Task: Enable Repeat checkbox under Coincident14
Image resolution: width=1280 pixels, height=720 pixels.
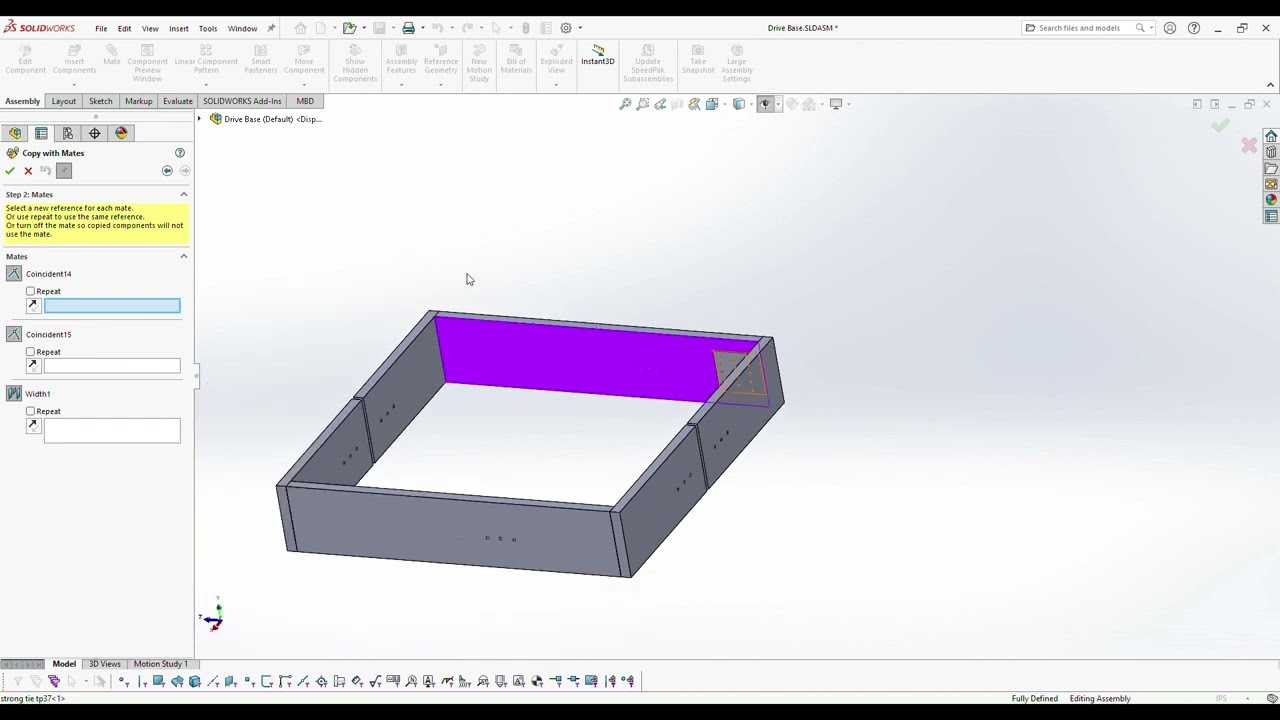Action: (30, 291)
